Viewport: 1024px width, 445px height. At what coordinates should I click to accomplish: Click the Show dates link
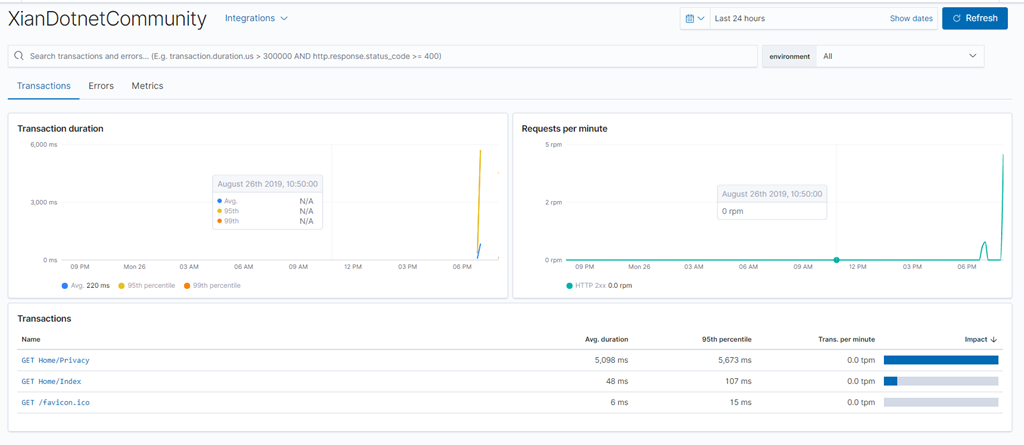tap(911, 18)
